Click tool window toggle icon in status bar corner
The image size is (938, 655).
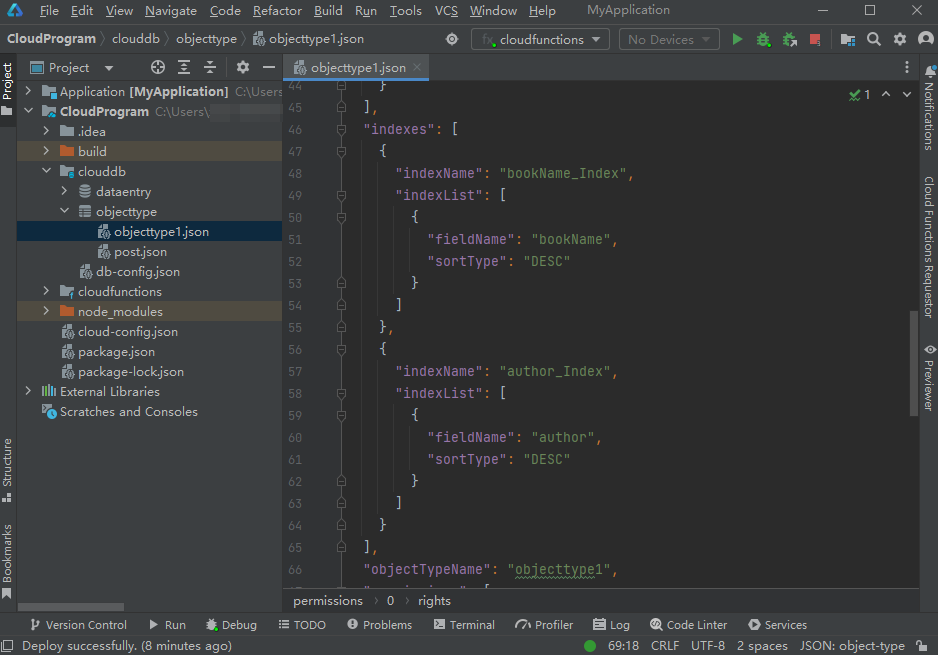[7, 646]
